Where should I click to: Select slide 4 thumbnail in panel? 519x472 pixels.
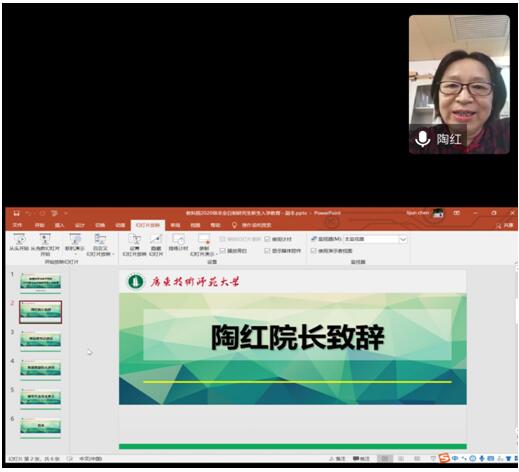tap(41, 369)
